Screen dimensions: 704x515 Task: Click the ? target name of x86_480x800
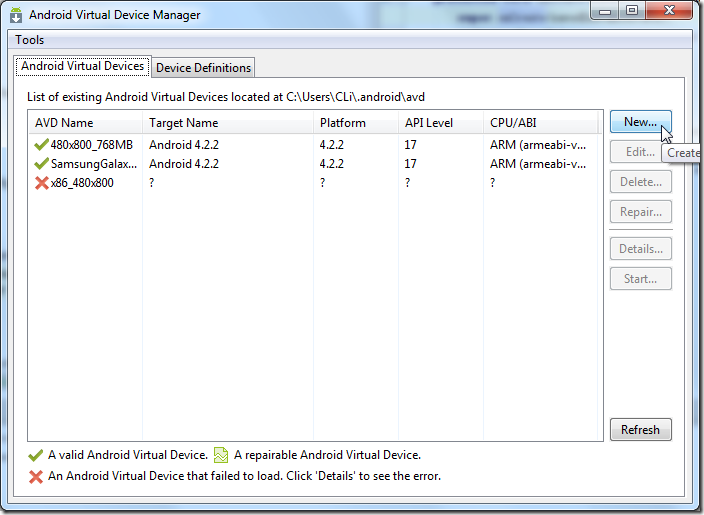tap(152, 183)
